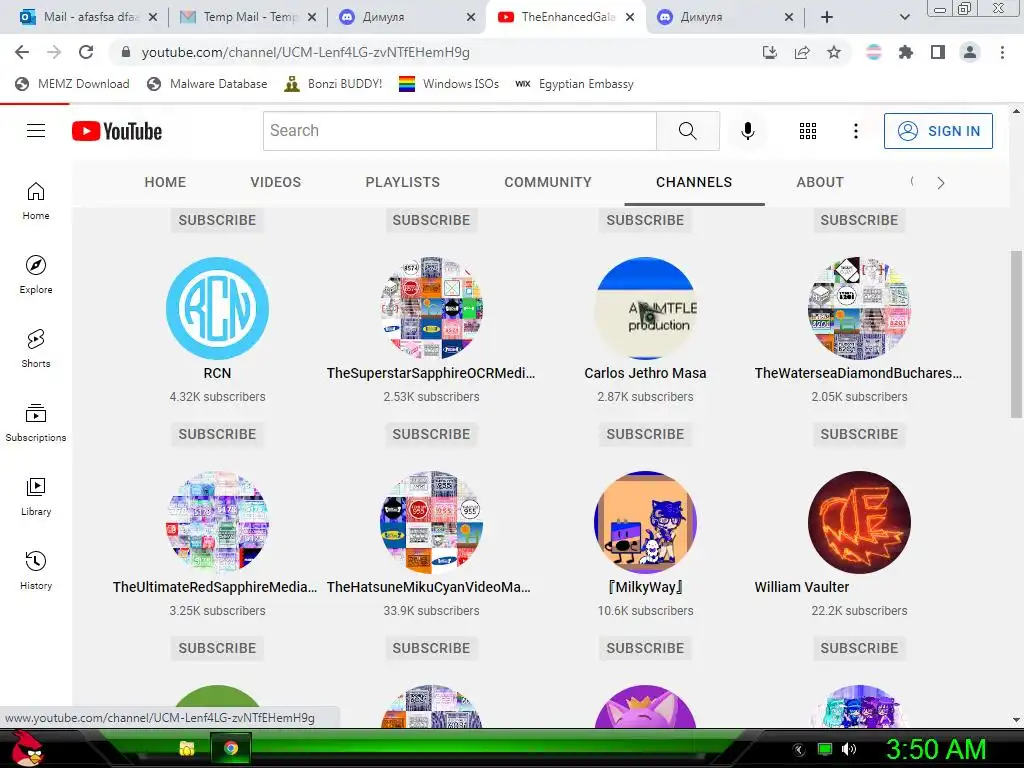The width and height of the screenshot is (1024, 768).
Task: Open Explore in the sidebar
Action: point(36,275)
